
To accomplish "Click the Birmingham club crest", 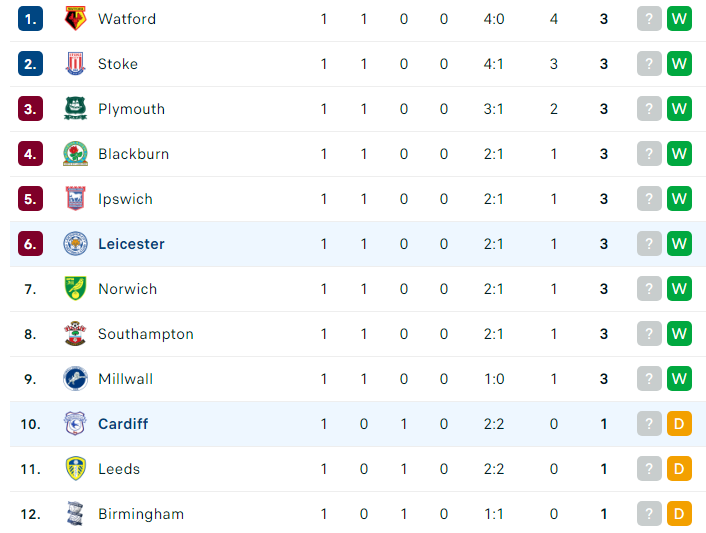I will click(x=75, y=514).
